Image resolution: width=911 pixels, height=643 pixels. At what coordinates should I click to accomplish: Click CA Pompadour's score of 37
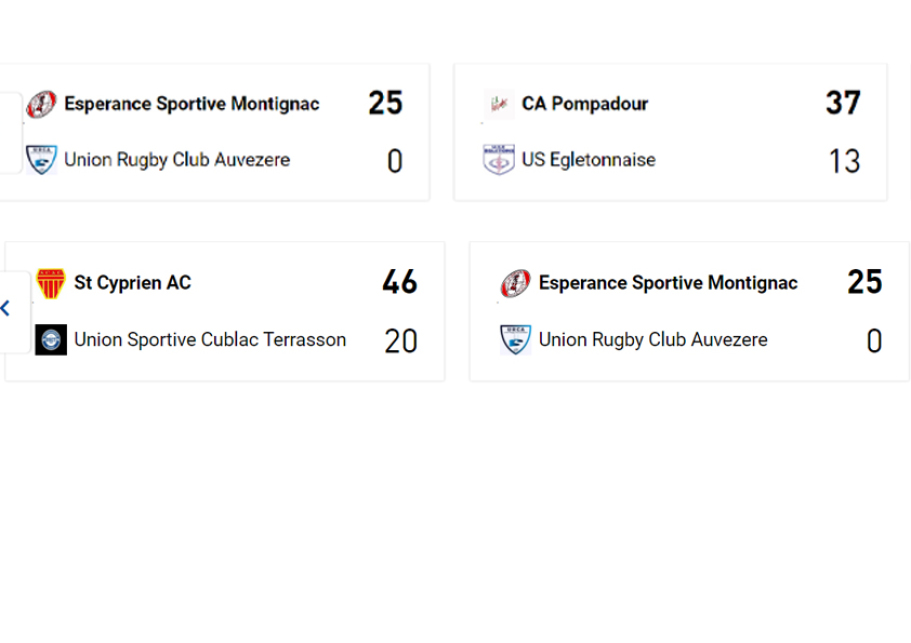[843, 103]
